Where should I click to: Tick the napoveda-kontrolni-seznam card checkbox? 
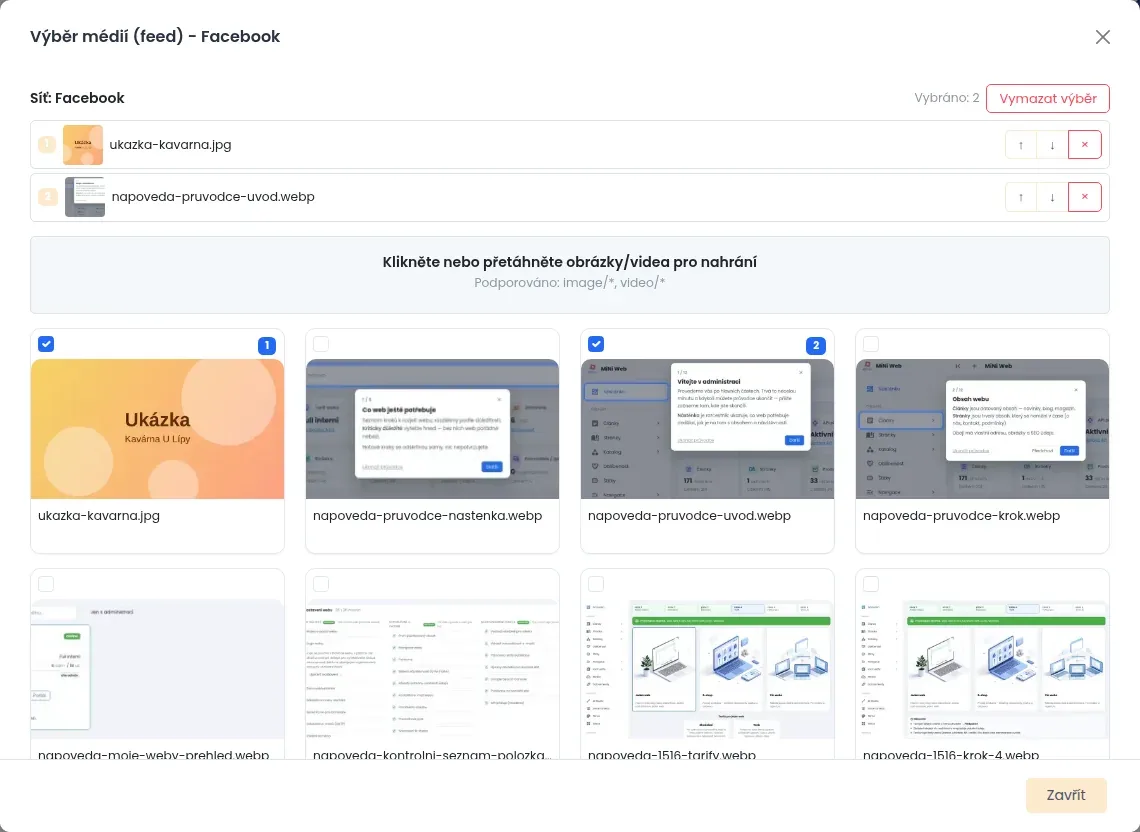(x=321, y=584)
